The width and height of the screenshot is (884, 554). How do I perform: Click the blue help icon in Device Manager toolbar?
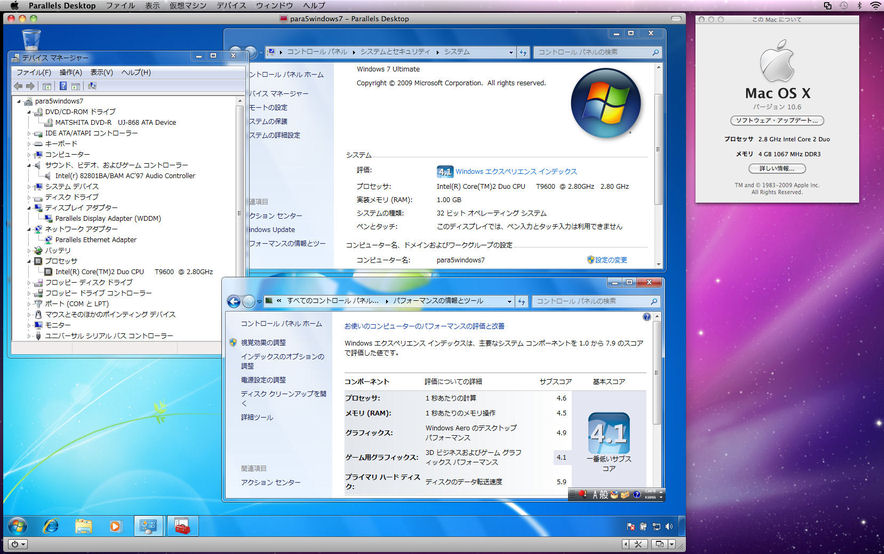point(63,86)
